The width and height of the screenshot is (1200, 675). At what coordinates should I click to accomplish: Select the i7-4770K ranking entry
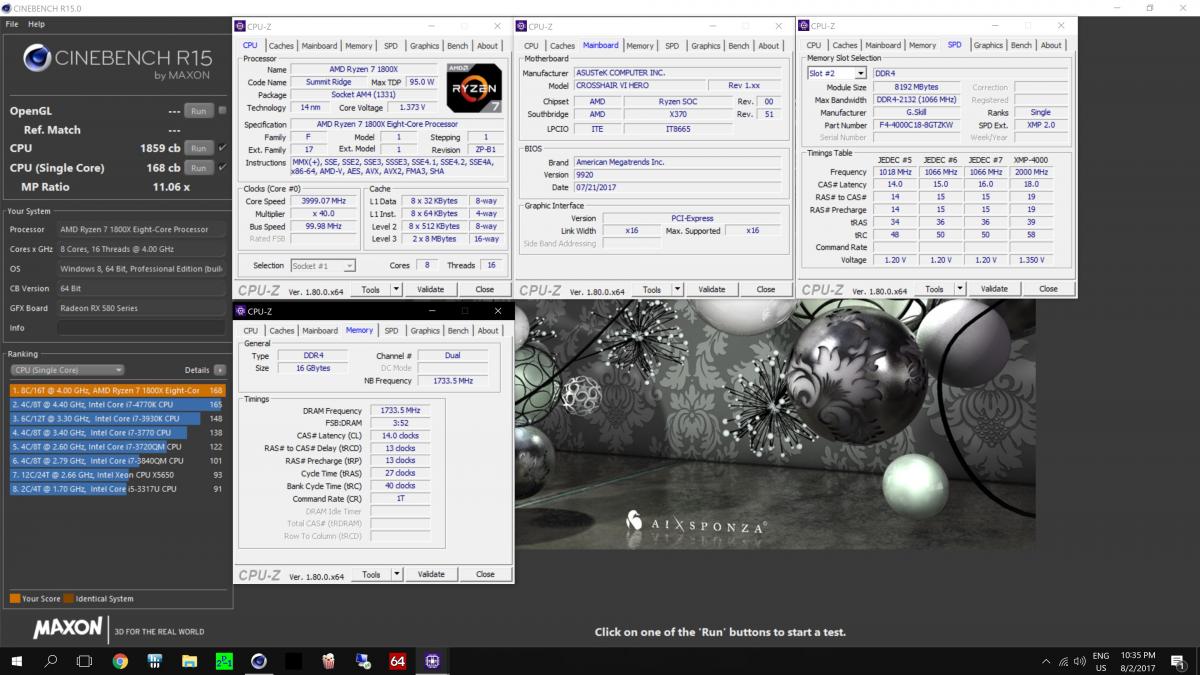[117, 404]
